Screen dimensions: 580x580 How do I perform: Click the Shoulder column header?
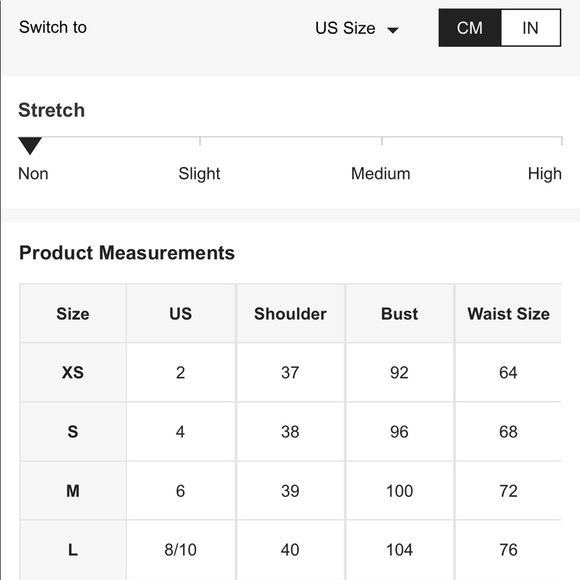(290, 314)
